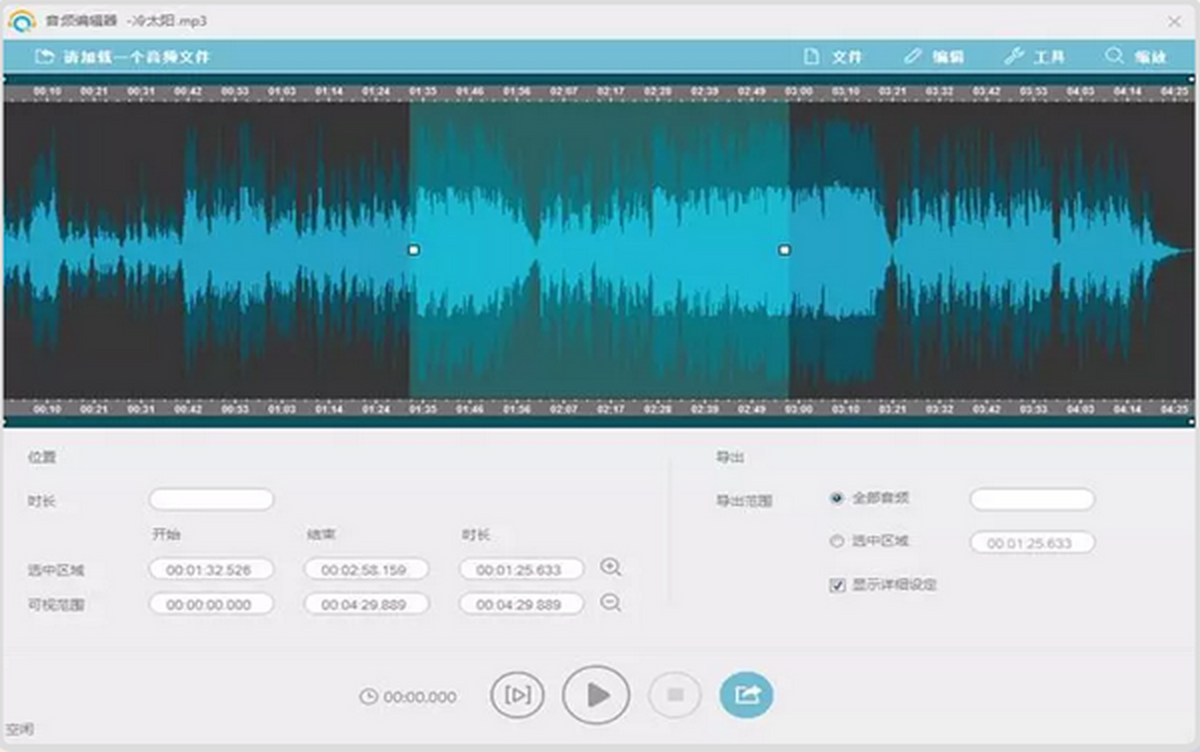Play the selected region only
The image size is (1200, 752).
click(x=517, y=695)
